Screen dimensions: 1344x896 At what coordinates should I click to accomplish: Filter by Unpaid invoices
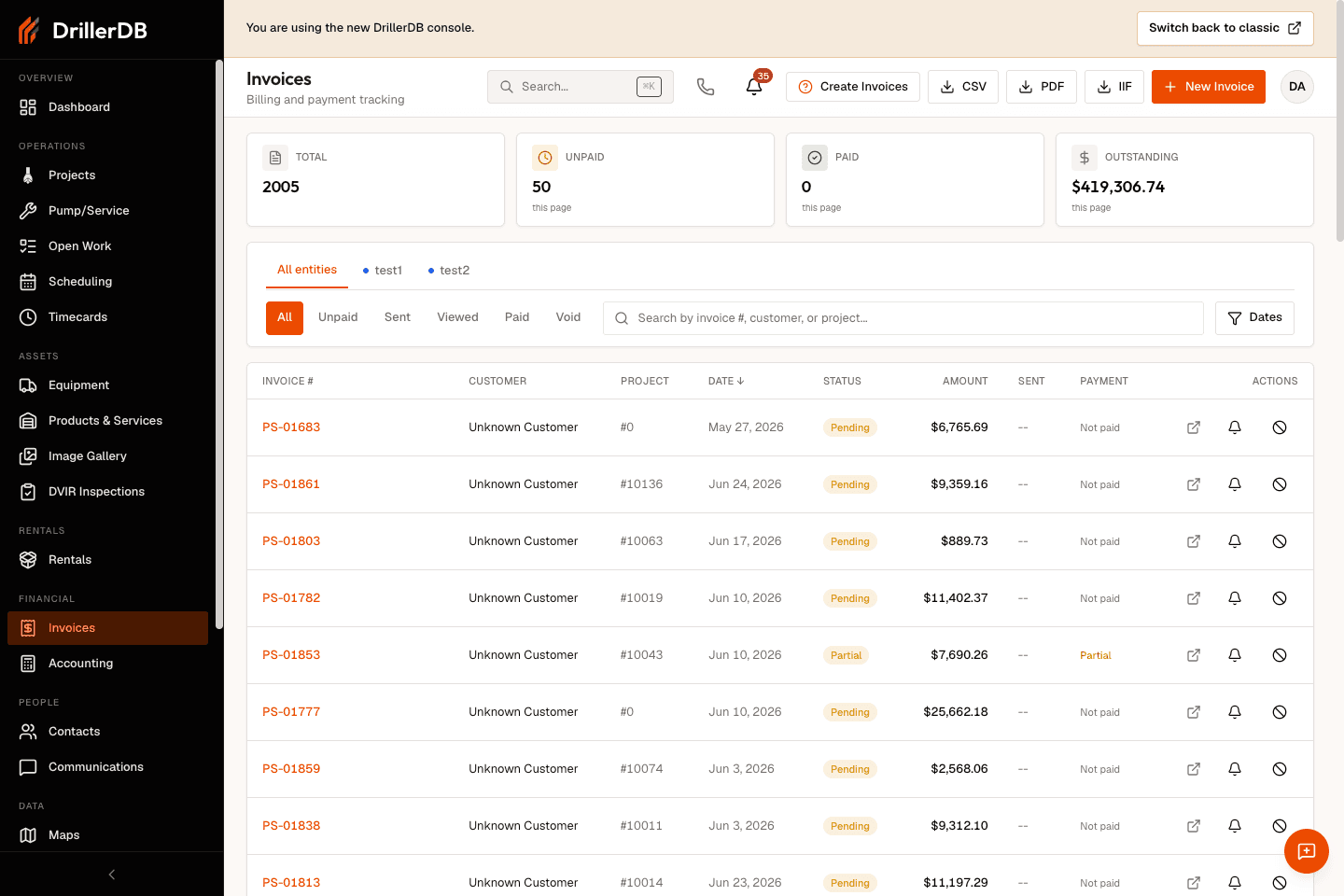click(x=338, y=317)
